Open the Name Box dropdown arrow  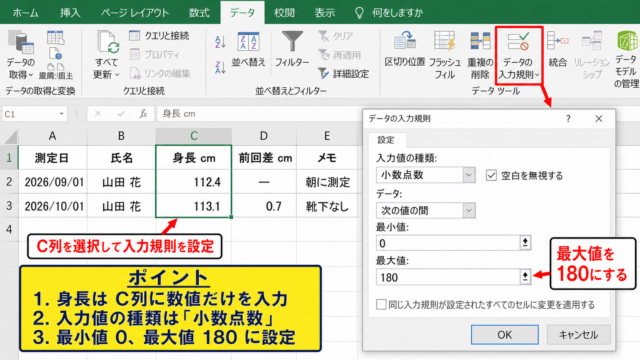pos(62,114)
